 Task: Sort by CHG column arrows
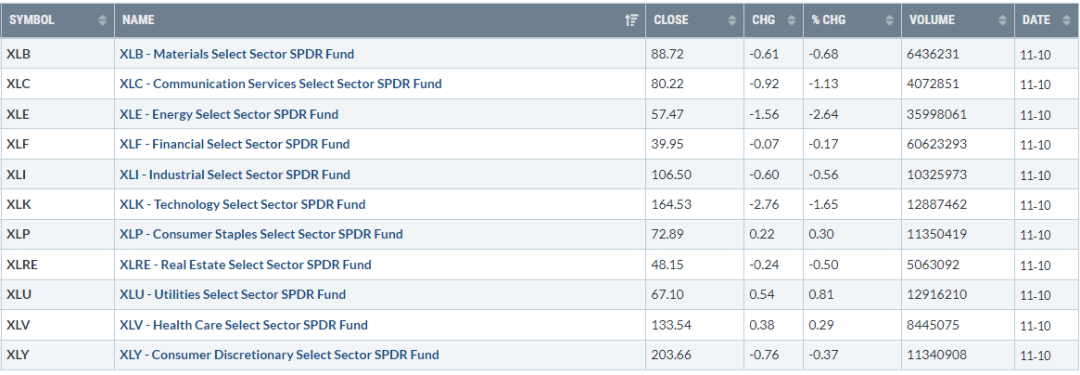pyautogui.click(x=791, y=20)
